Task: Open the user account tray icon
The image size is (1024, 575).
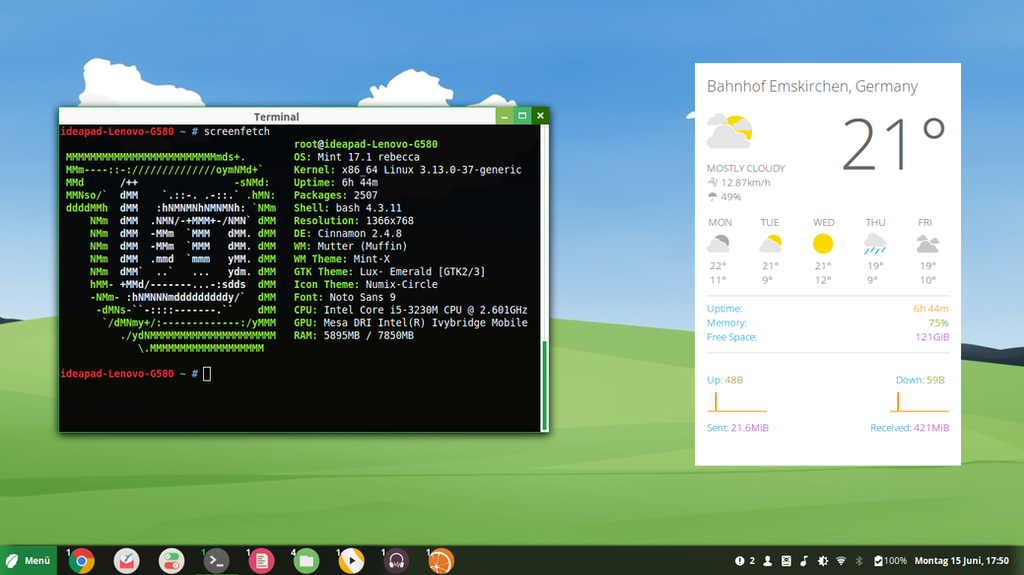Action: pyautogui.click(x=768, y=561)
